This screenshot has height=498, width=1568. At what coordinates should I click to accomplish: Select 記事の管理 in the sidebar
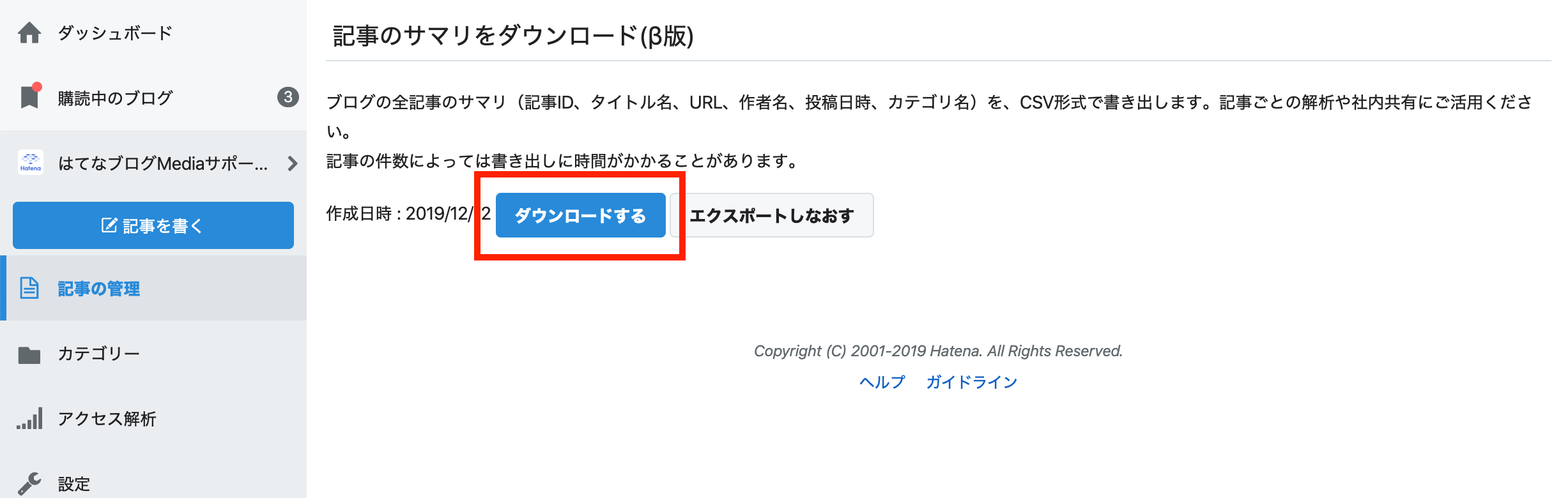pyautogui.click(x=100, y=289)
